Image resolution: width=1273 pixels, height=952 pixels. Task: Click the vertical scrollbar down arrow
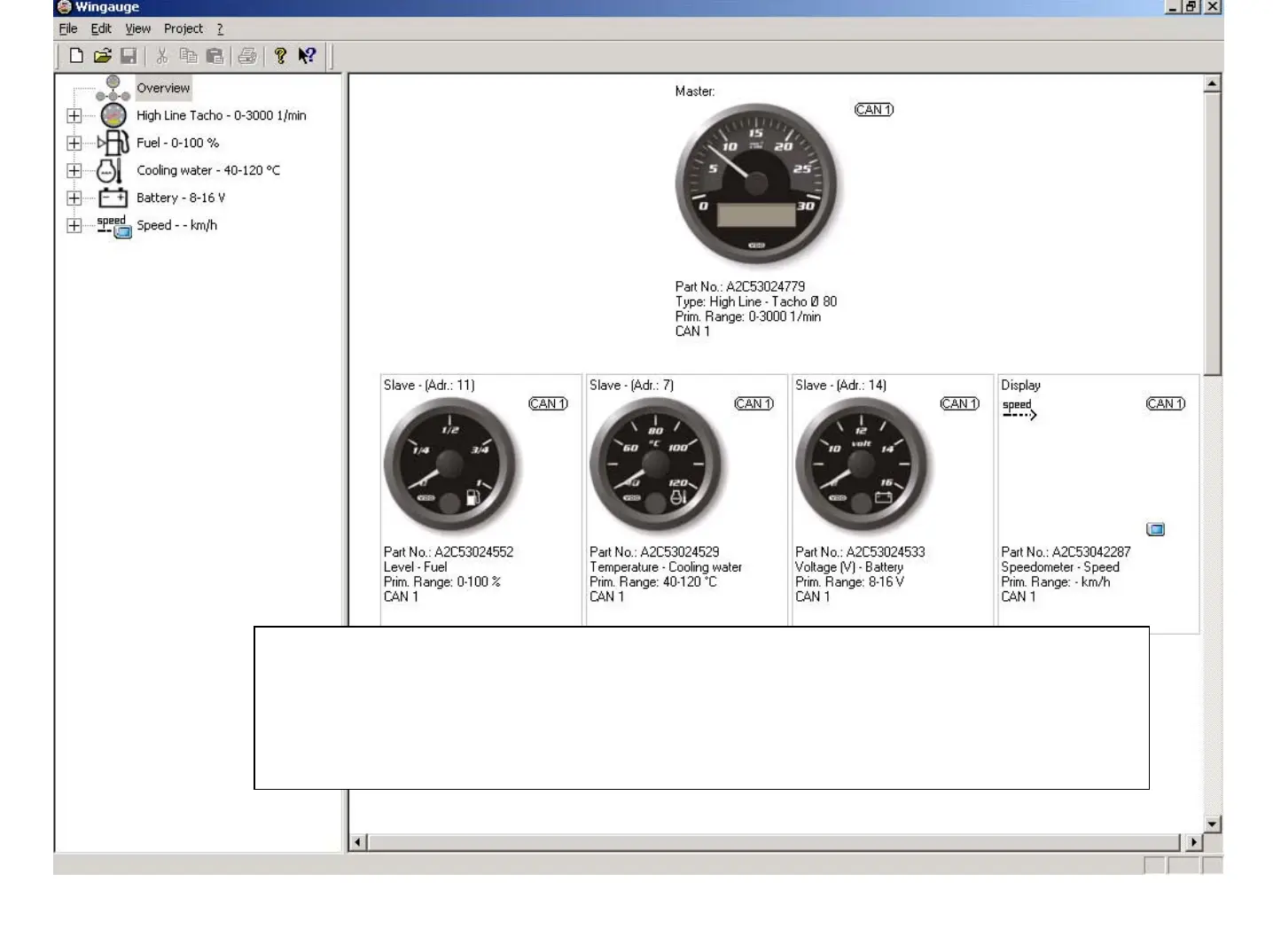tap(1212, 824)
